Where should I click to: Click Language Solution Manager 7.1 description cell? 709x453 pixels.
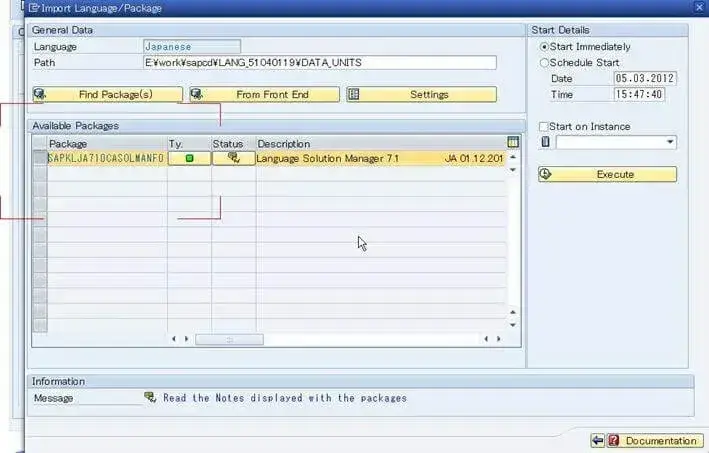tap(380, 158)
